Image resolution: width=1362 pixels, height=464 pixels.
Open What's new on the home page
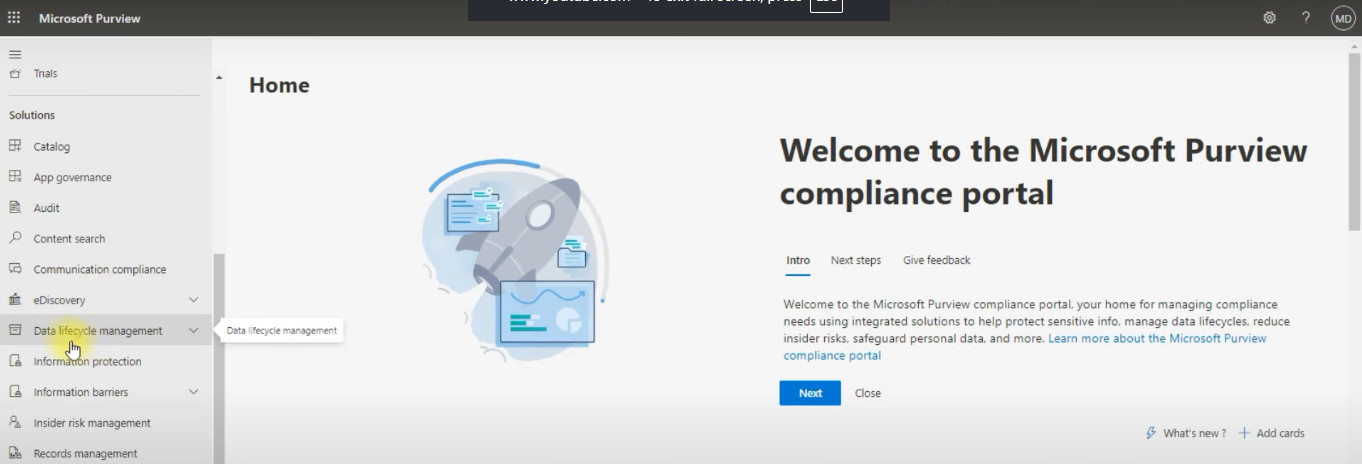pyautogui.click(x=1186, y=433)
